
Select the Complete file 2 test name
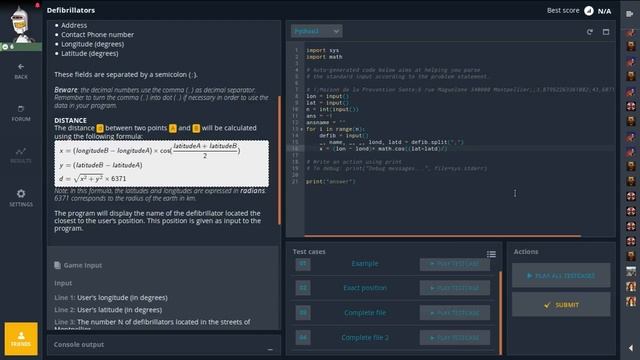coord(365,338)
